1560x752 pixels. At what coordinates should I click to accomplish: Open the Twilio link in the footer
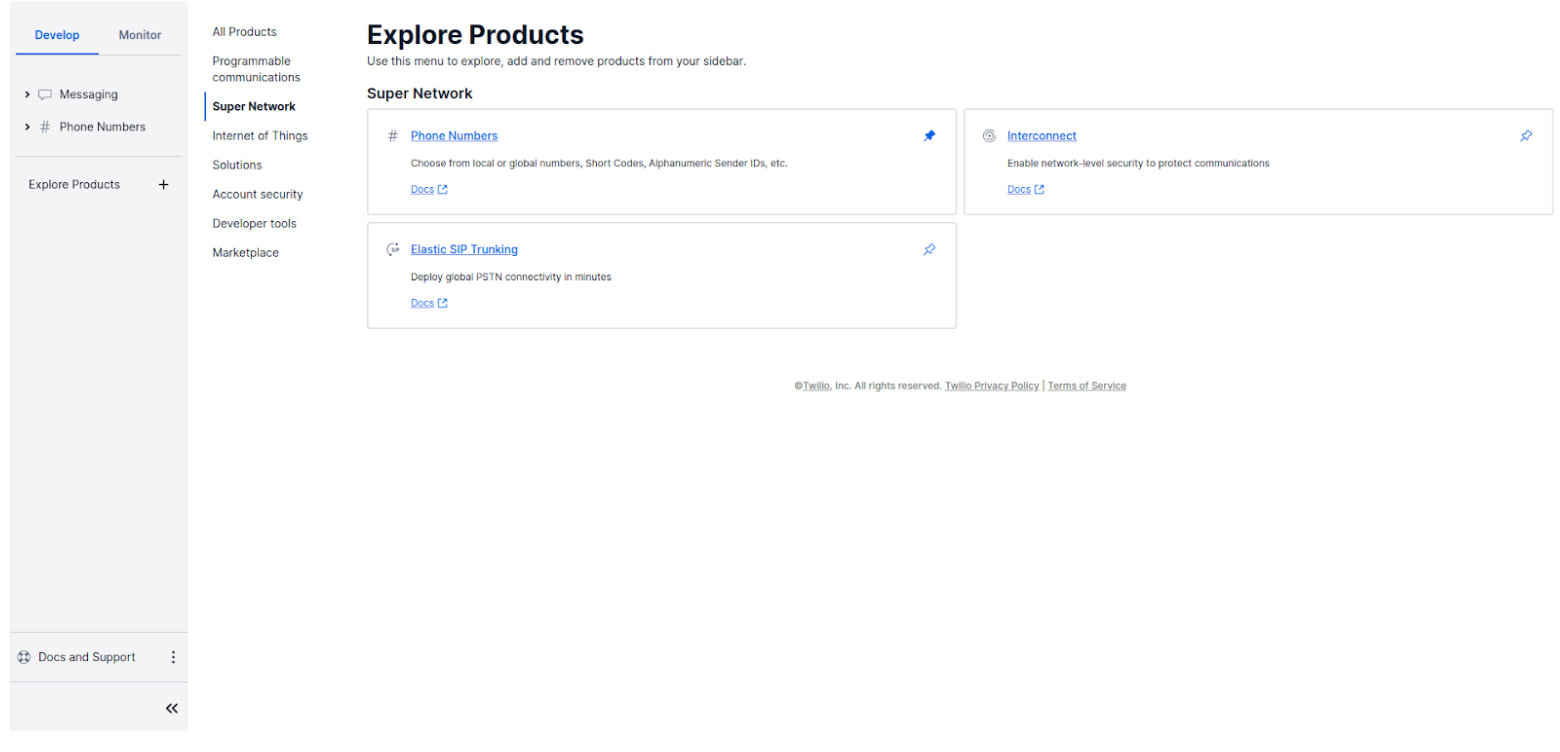pyautogui.click(x=816, y=386)
